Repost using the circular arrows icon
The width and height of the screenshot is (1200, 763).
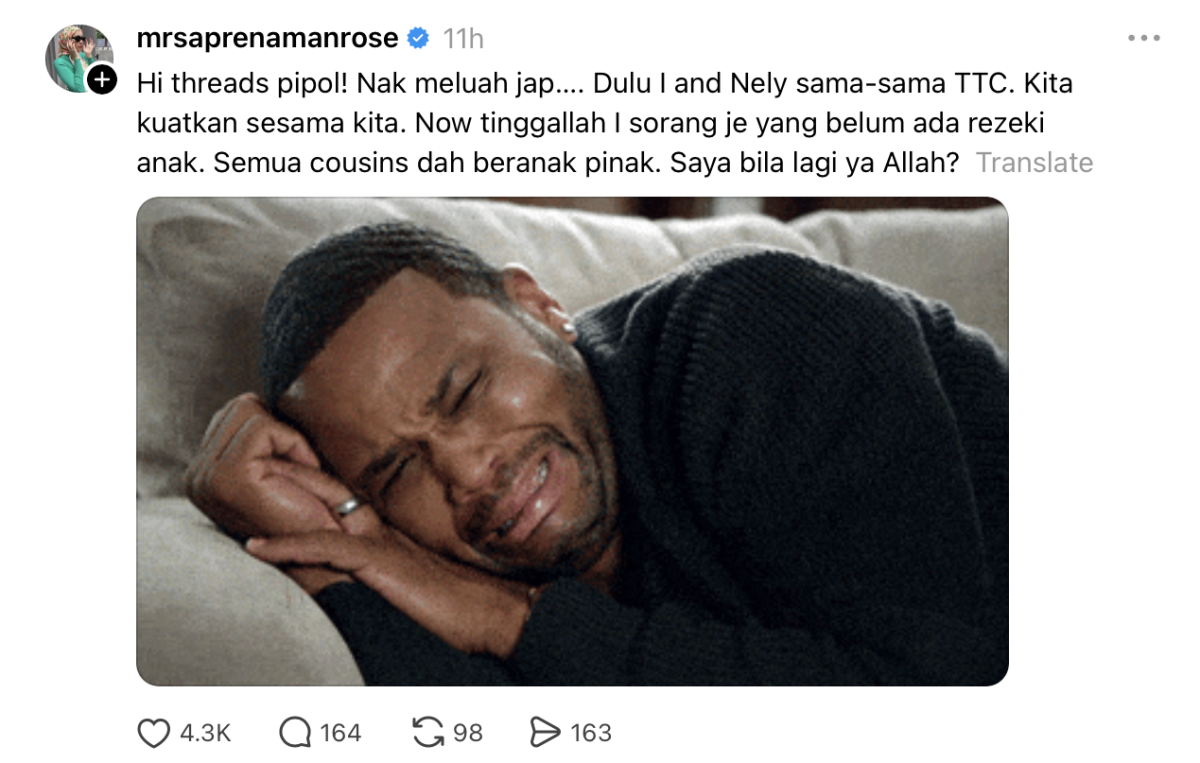[x=427, y=733]
